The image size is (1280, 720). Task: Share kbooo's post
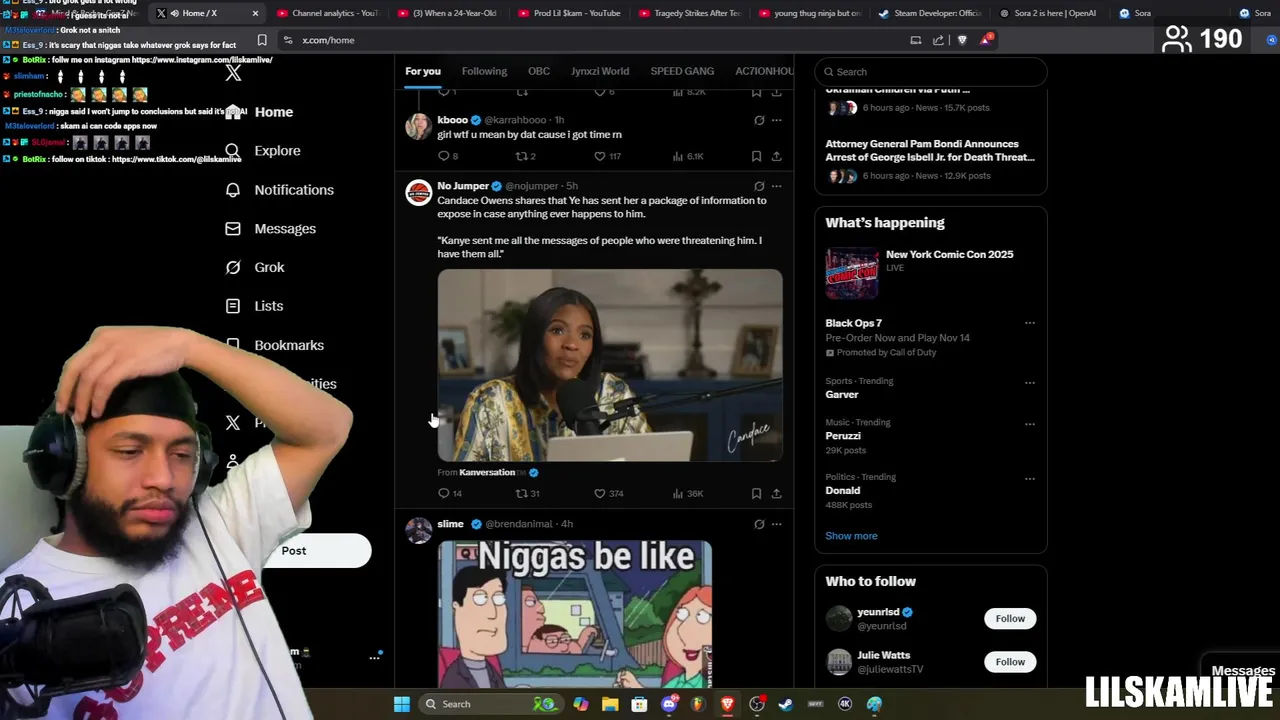pyautogui.click(x=776, y=156)
